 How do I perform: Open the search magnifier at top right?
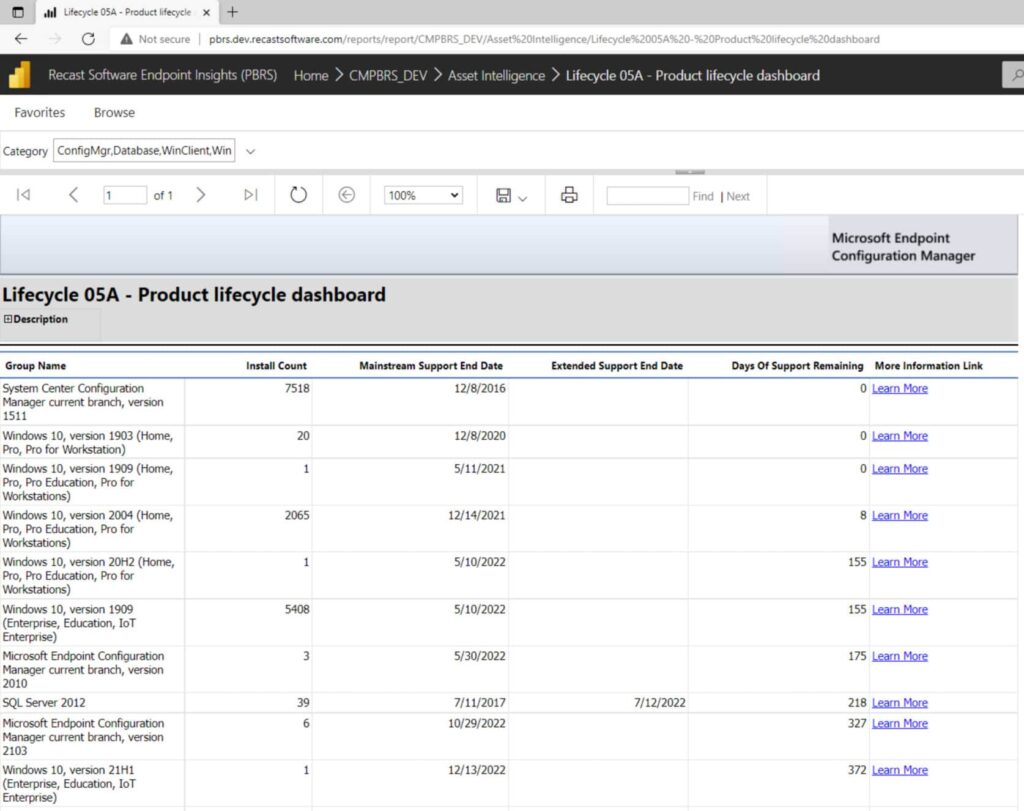1017,75
